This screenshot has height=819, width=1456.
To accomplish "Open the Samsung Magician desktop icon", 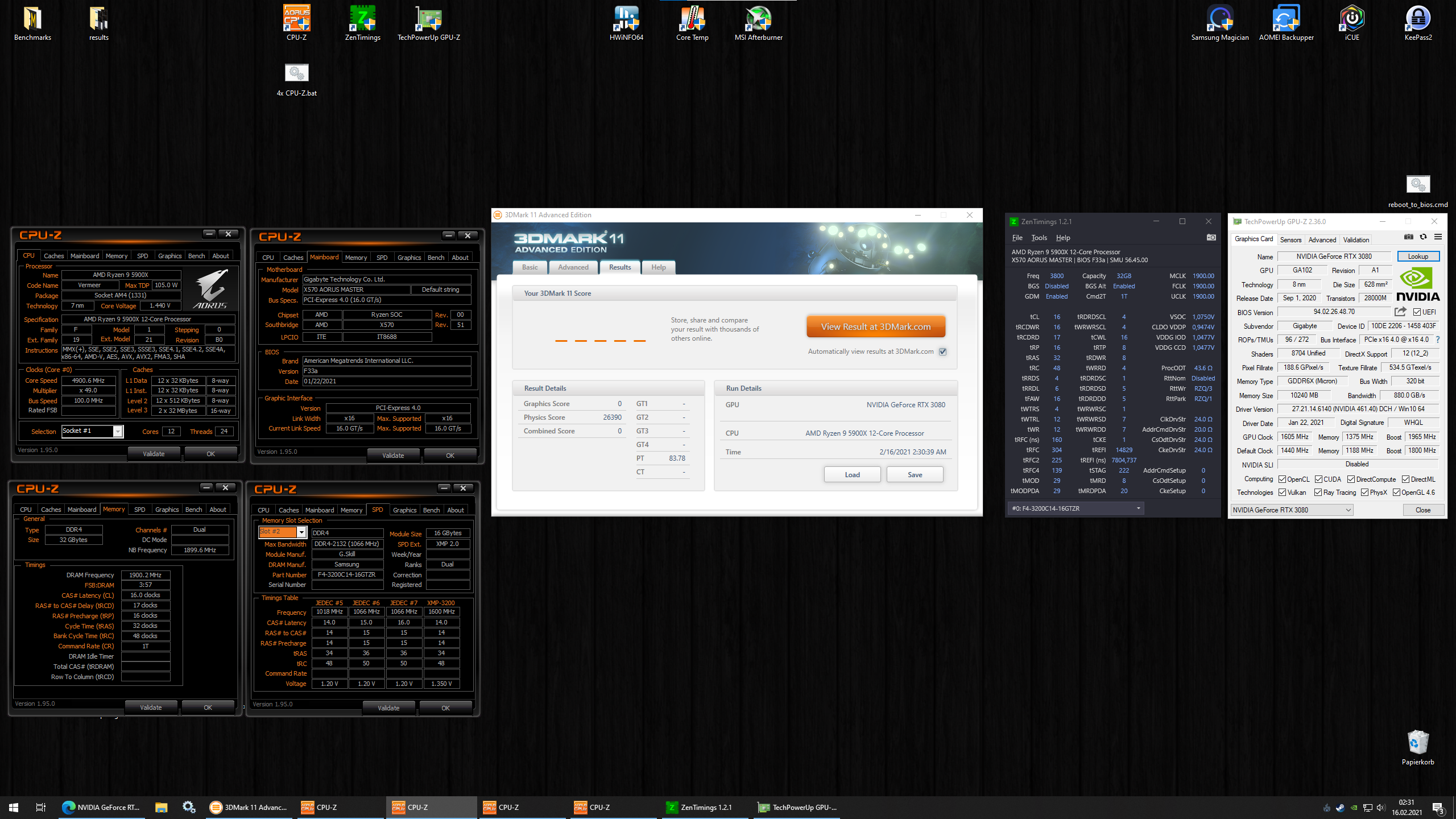I will click(1220, 23).
